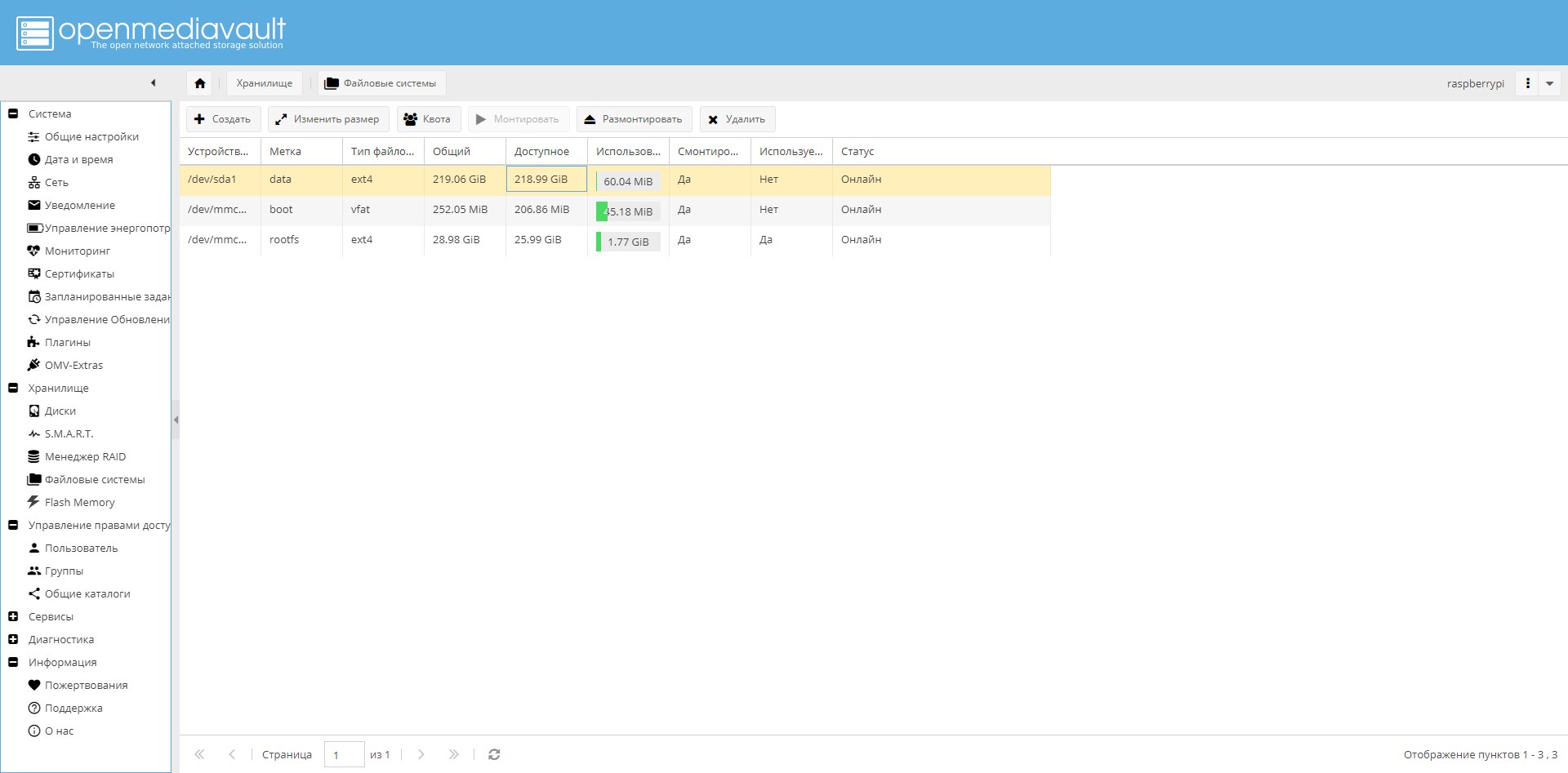The height and width of the screenshot is (773, 1568).
Task: Click the refresh icon in pagination bar
Action: 494,754
